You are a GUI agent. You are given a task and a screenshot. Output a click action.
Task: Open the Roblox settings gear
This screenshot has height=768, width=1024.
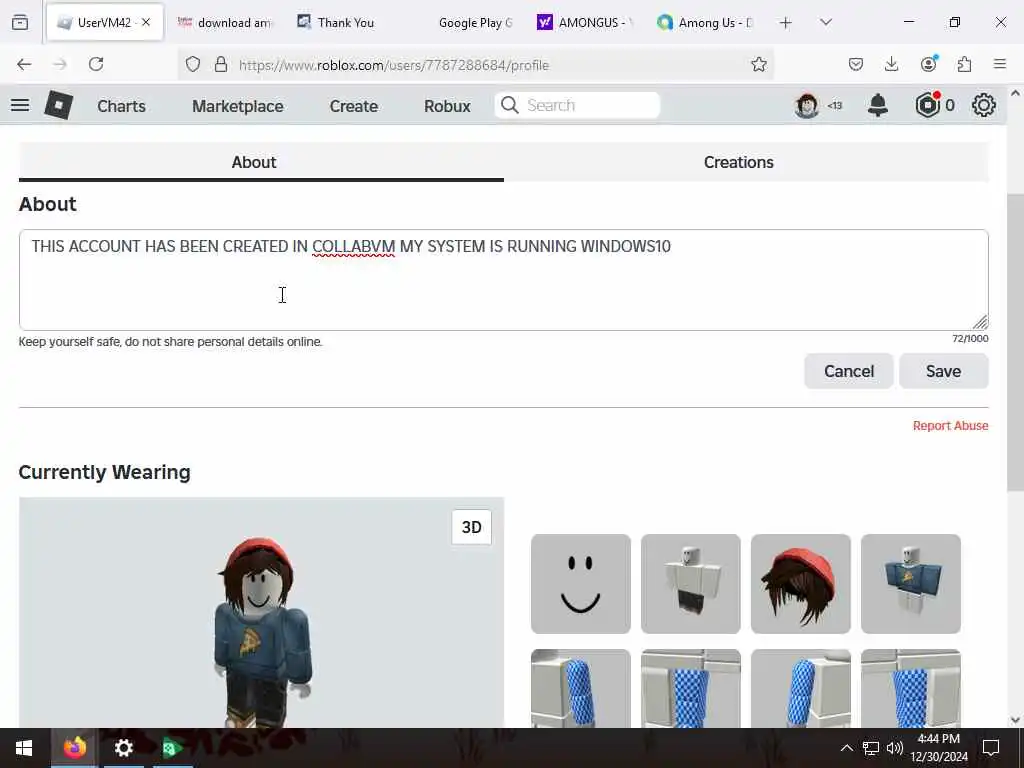(x=984, y=105)
